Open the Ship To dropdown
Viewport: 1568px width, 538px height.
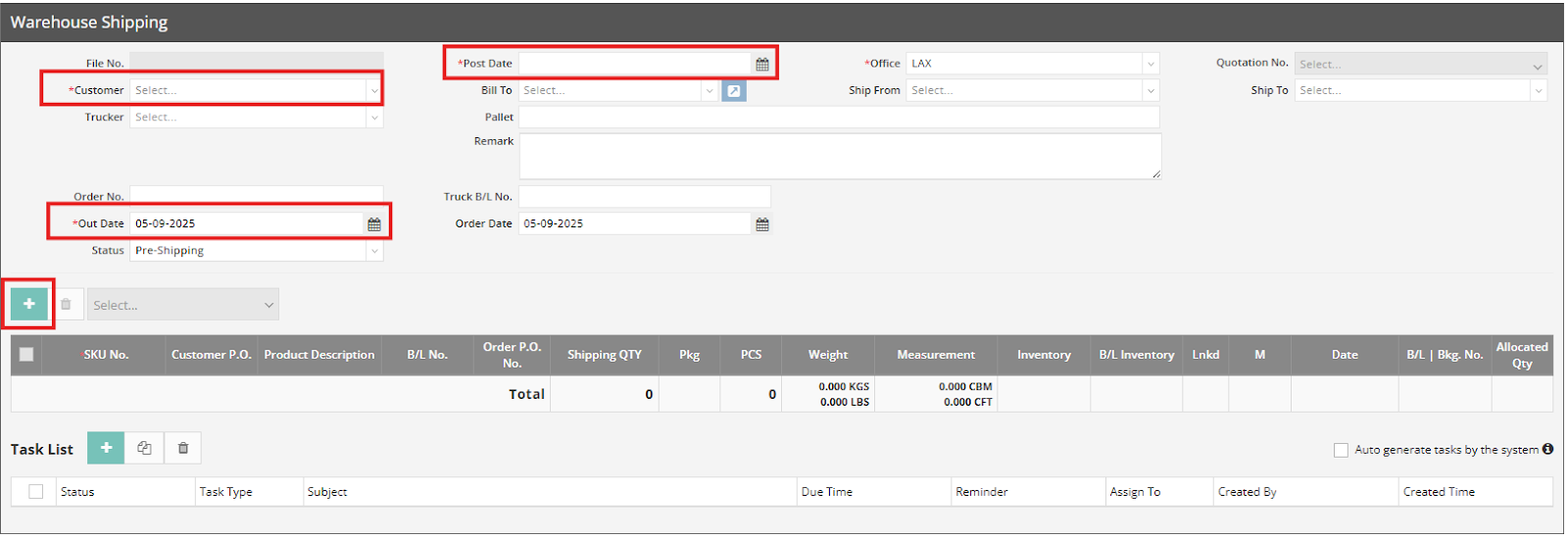[1421, 90]
